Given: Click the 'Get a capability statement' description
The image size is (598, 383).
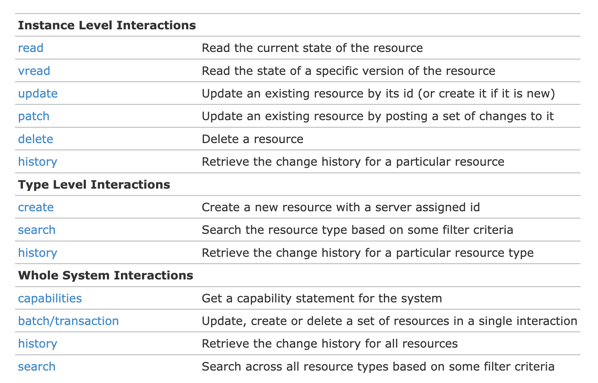Looking at the screenshot, I should click(x=322, y=298).
